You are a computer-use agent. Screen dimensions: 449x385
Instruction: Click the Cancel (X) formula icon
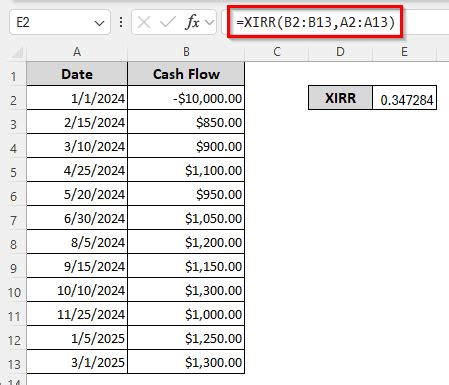[144, 23]
